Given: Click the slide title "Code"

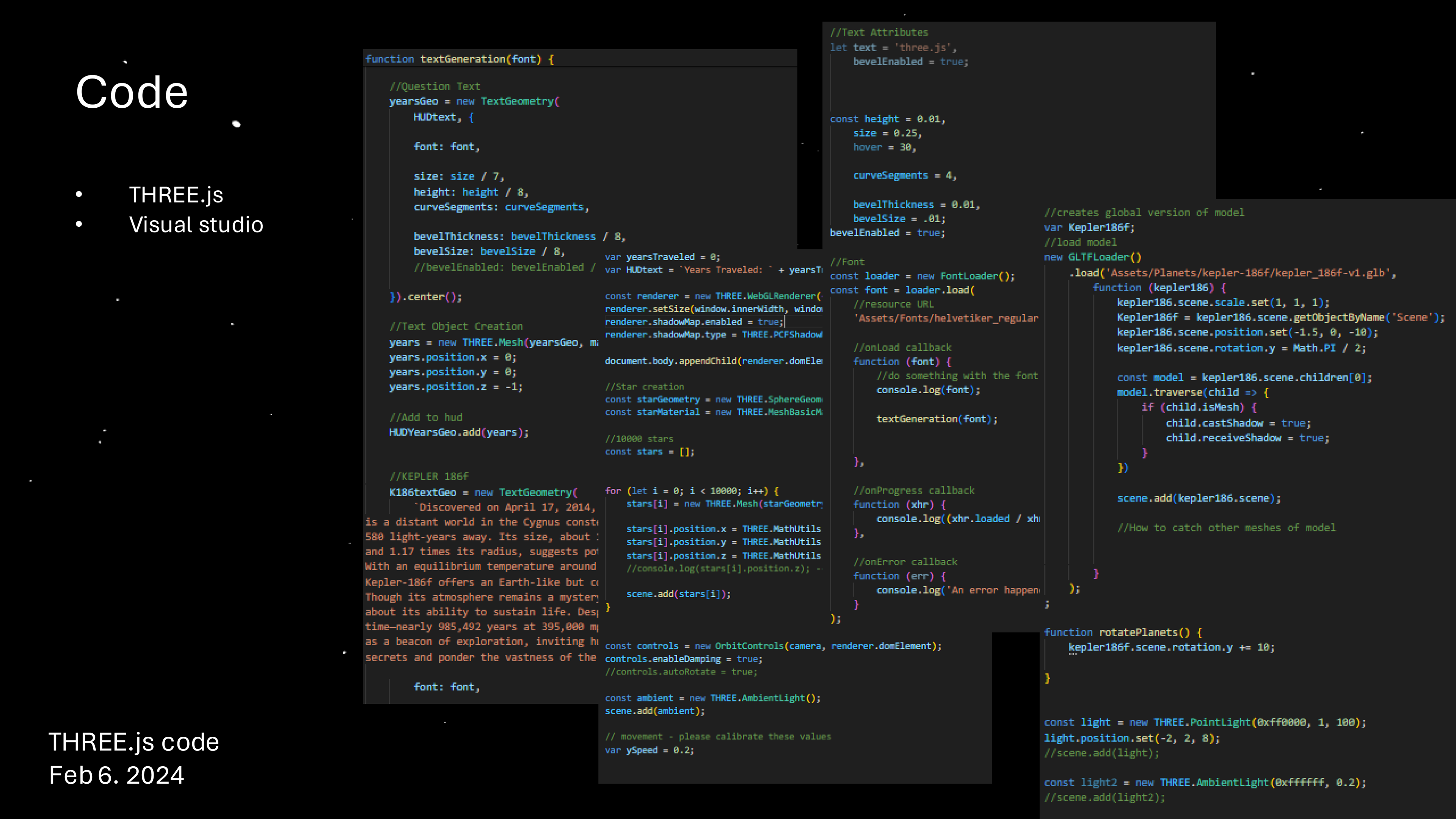Looking at the screenshot, I should 132,91.
